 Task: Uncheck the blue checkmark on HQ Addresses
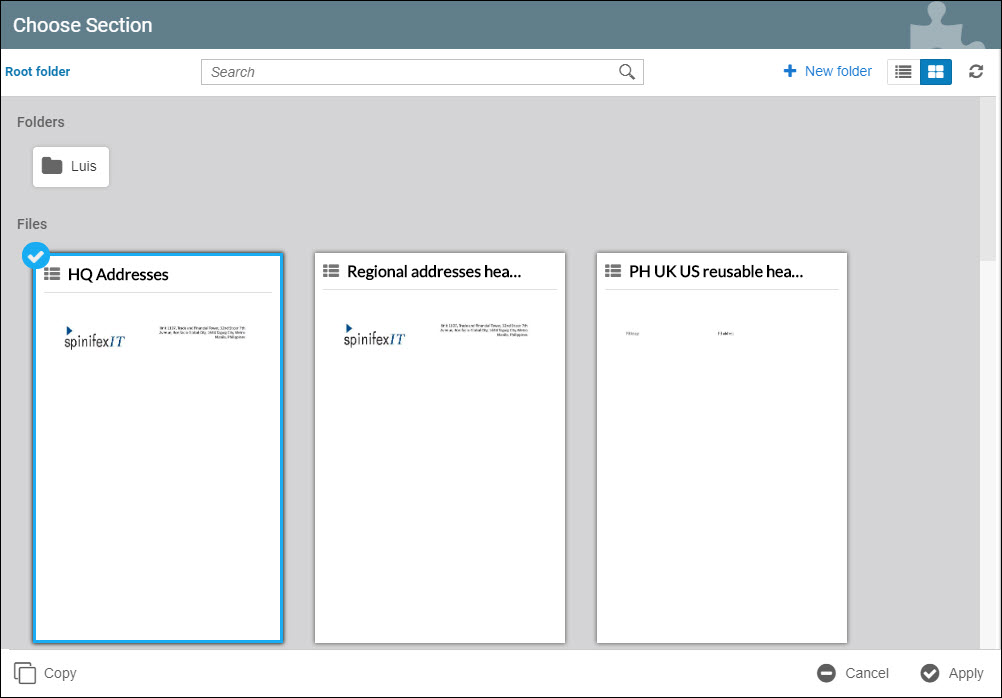click(35, 256)
